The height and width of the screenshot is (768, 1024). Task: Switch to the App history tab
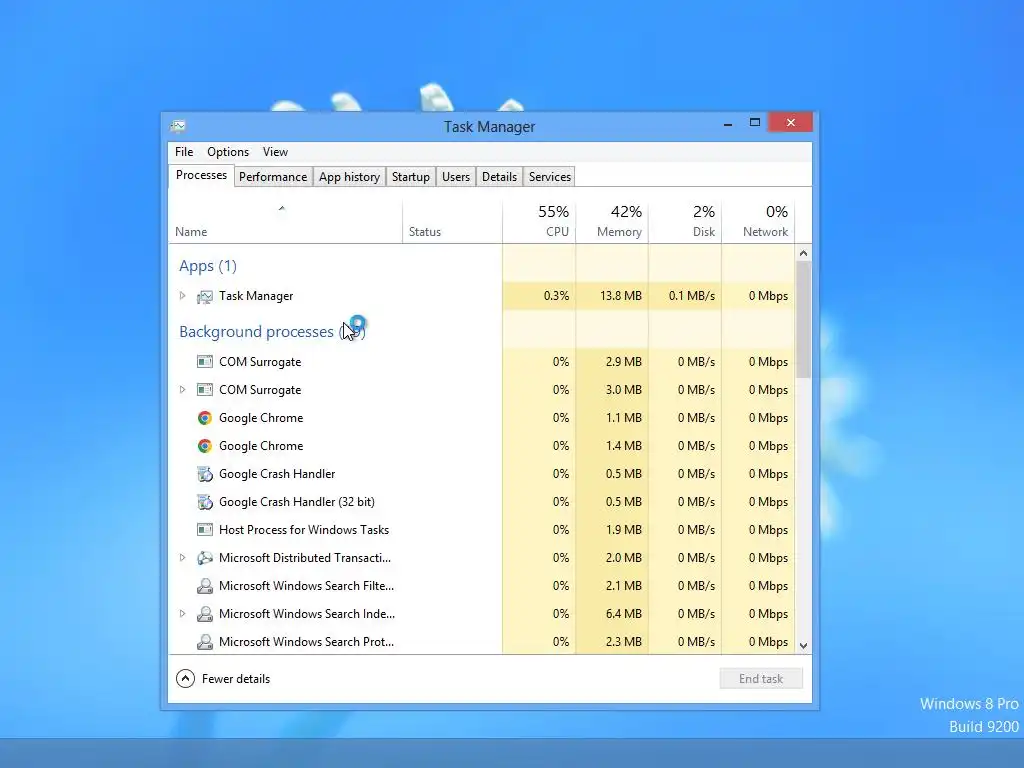[349, 177]
